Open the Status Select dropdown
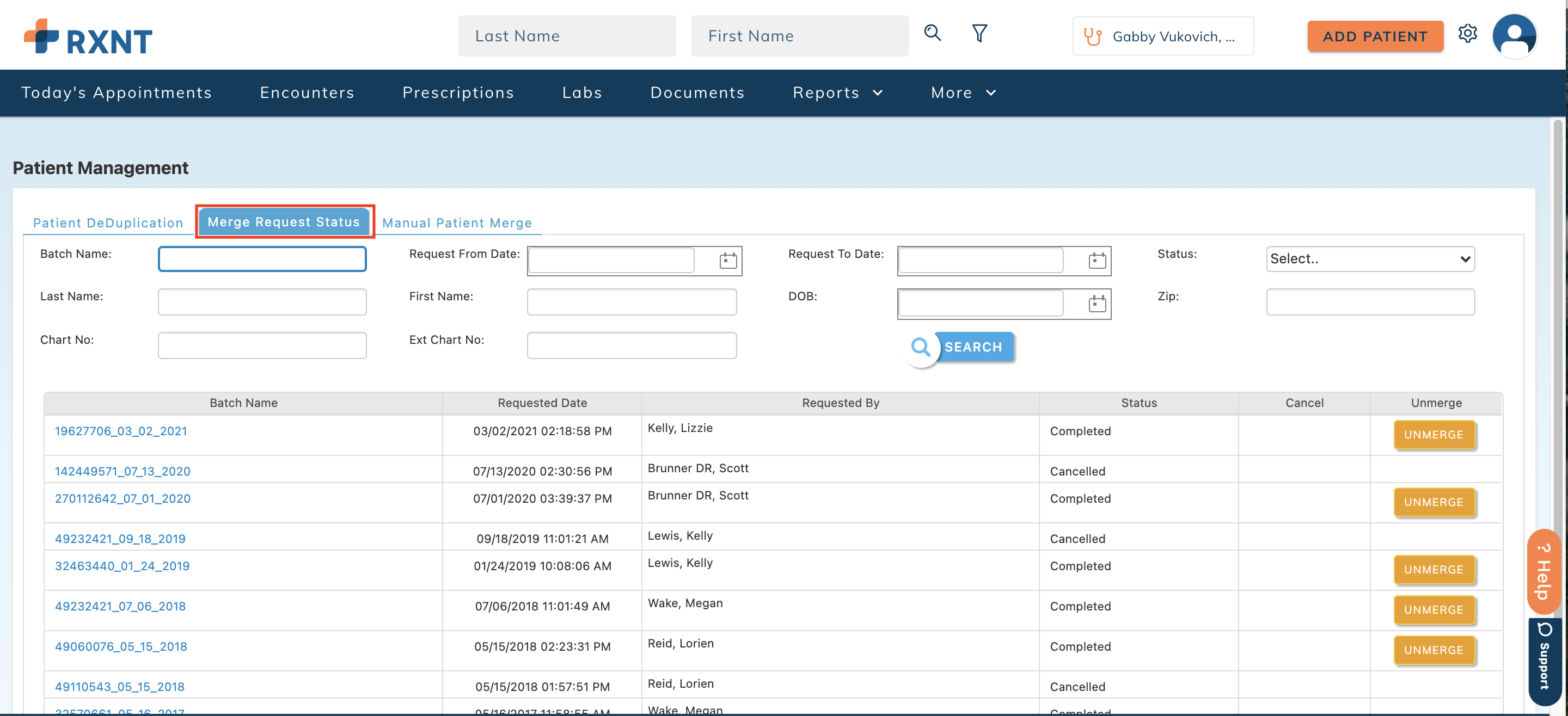This screenshot has height=716, width=1568. pyautogui.click(x=1370, y=258)
